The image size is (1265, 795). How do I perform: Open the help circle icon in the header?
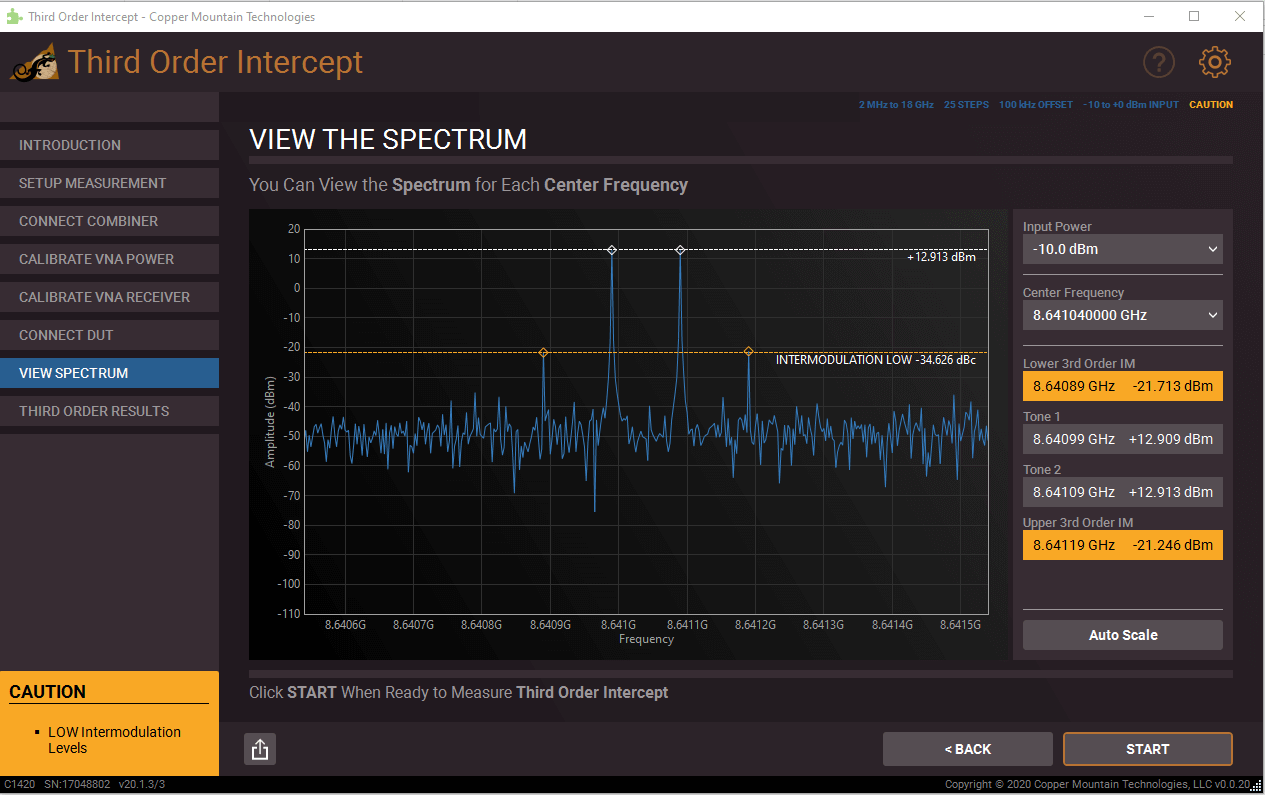click(x=1159, y=62)
